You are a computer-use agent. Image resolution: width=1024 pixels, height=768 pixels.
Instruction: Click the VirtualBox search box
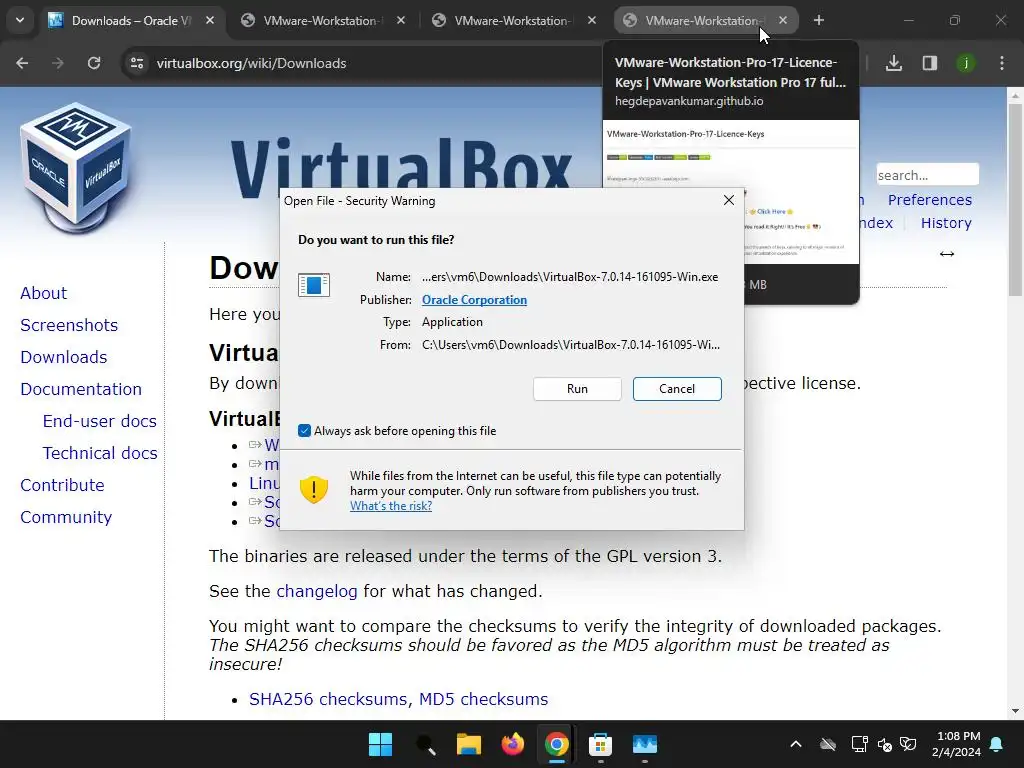pyautogui.click(x=927, y=175)
